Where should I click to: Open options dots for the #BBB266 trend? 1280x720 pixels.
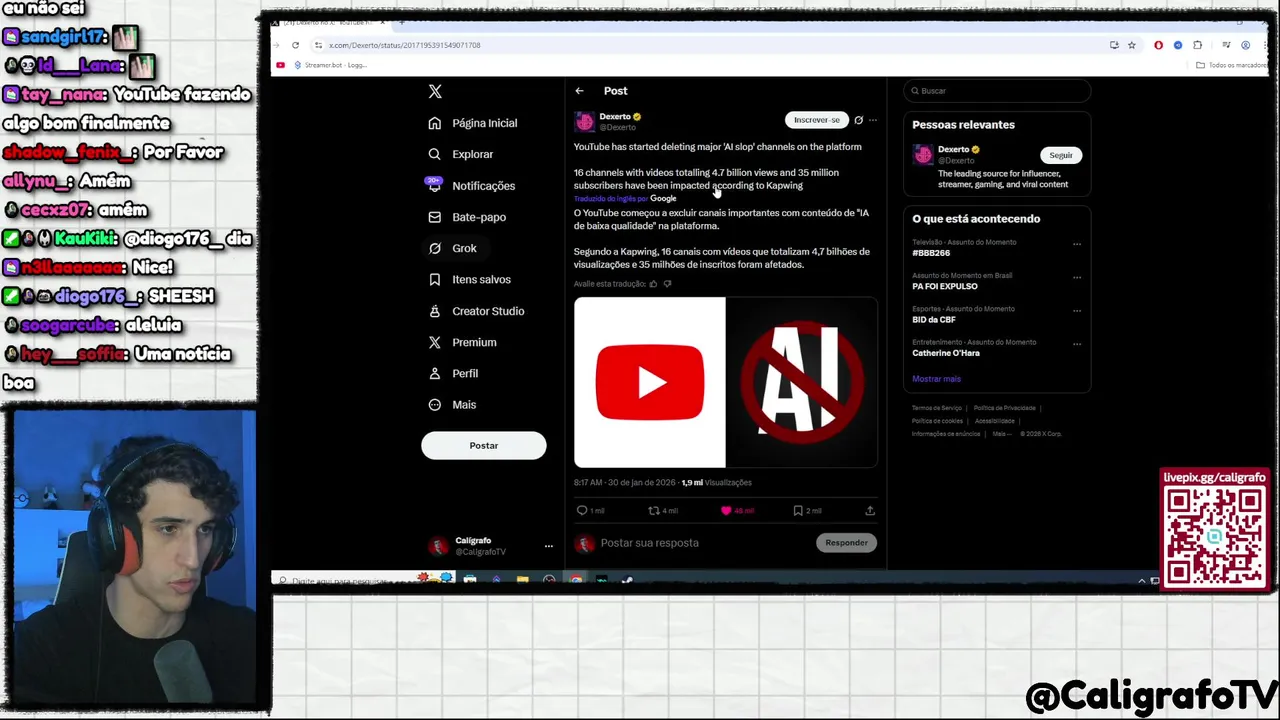(1077, 244)
